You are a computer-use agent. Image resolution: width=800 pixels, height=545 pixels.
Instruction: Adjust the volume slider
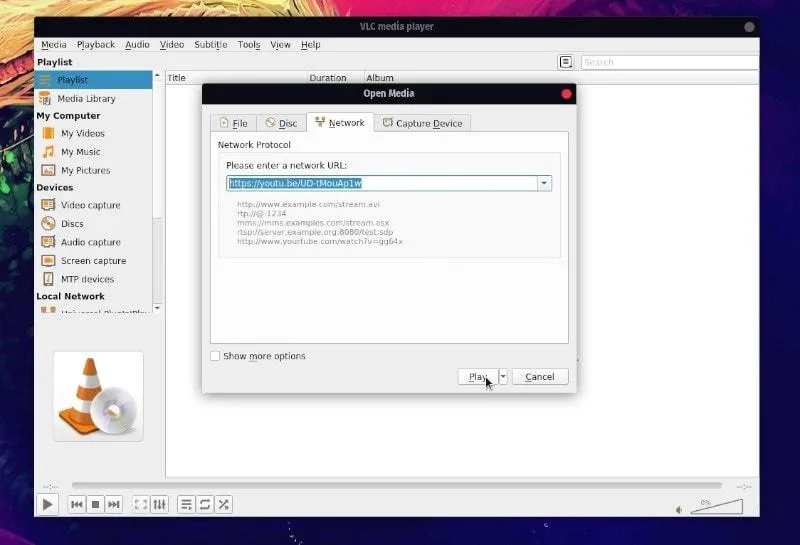pos(716,507)
